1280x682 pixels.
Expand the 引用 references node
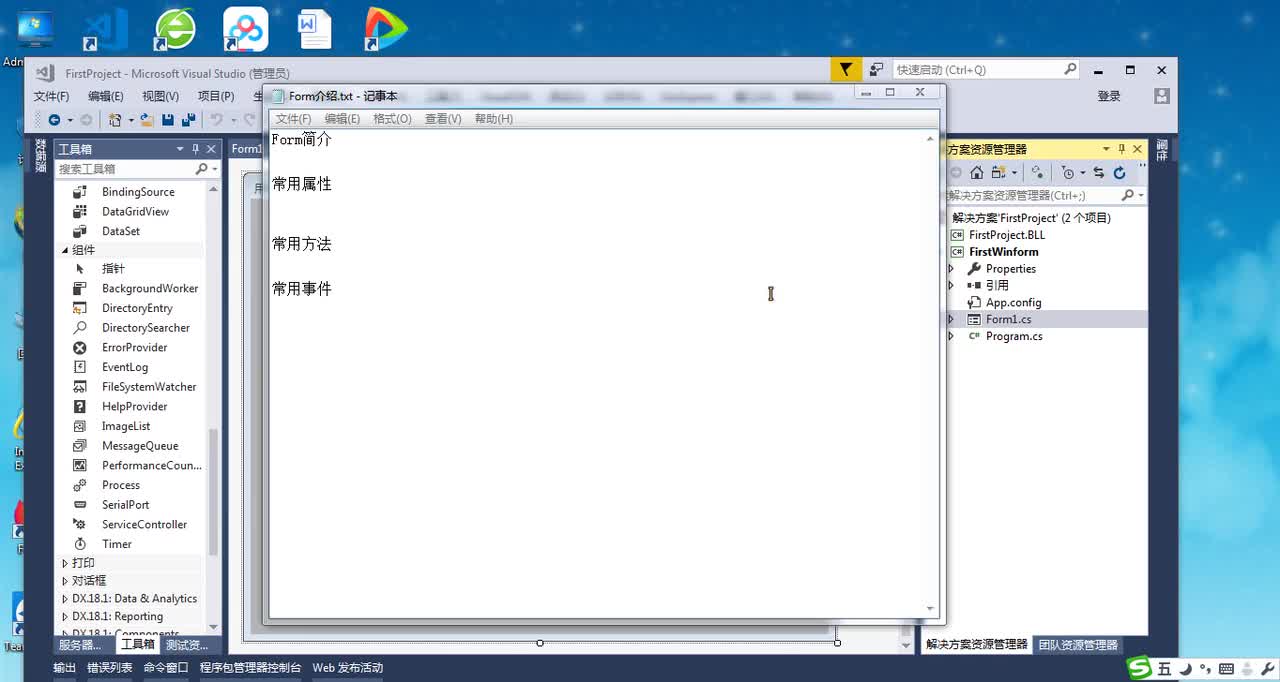click(x=951, y=286)
